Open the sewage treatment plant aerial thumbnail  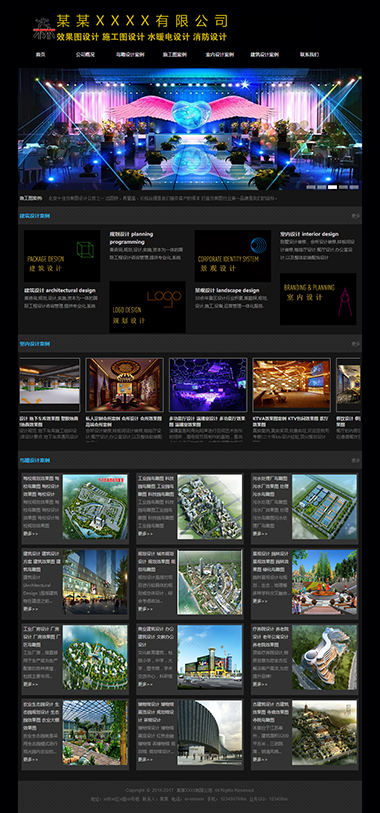325,507
